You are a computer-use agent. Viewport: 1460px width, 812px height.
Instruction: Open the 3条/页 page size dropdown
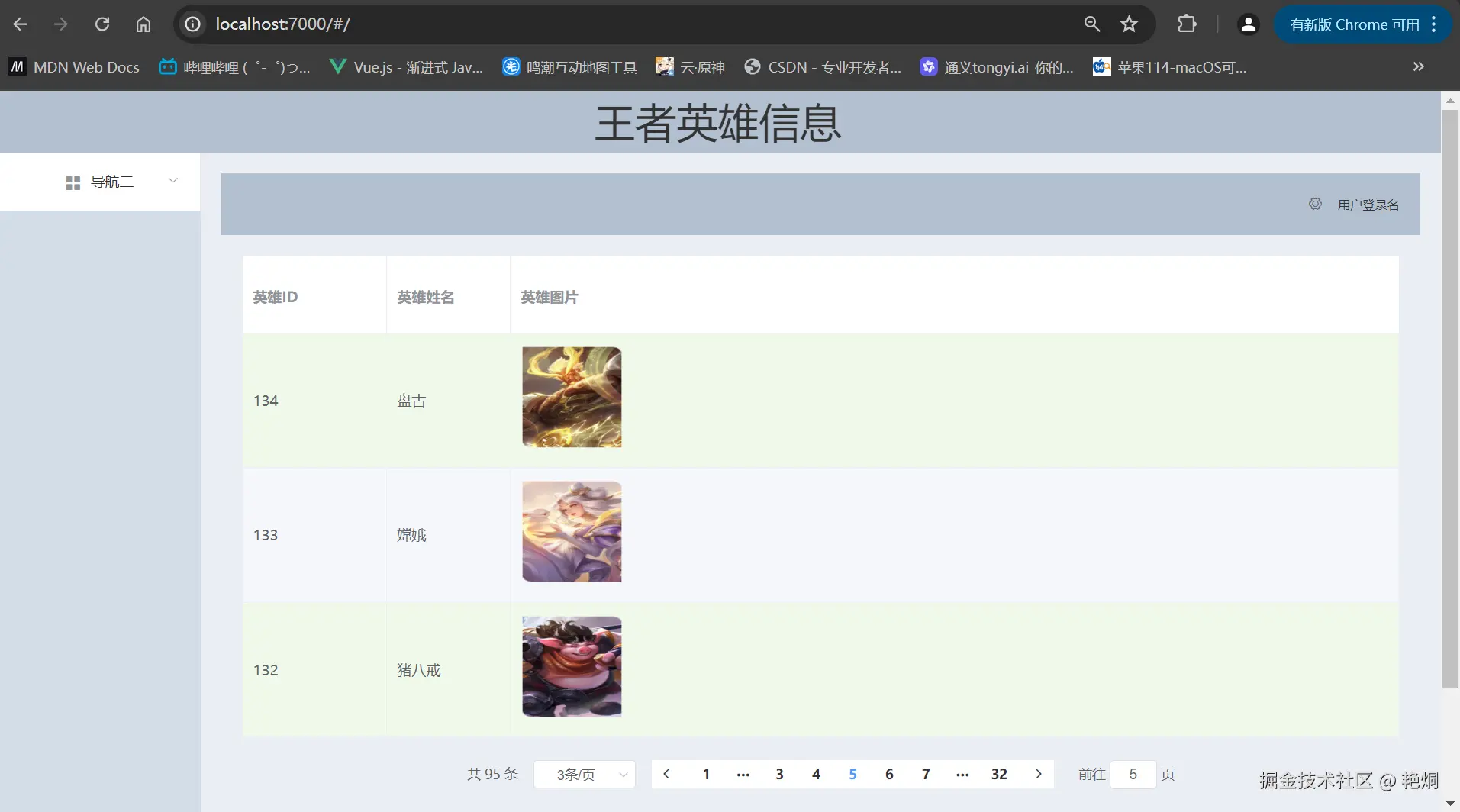[x=584, y=774]
